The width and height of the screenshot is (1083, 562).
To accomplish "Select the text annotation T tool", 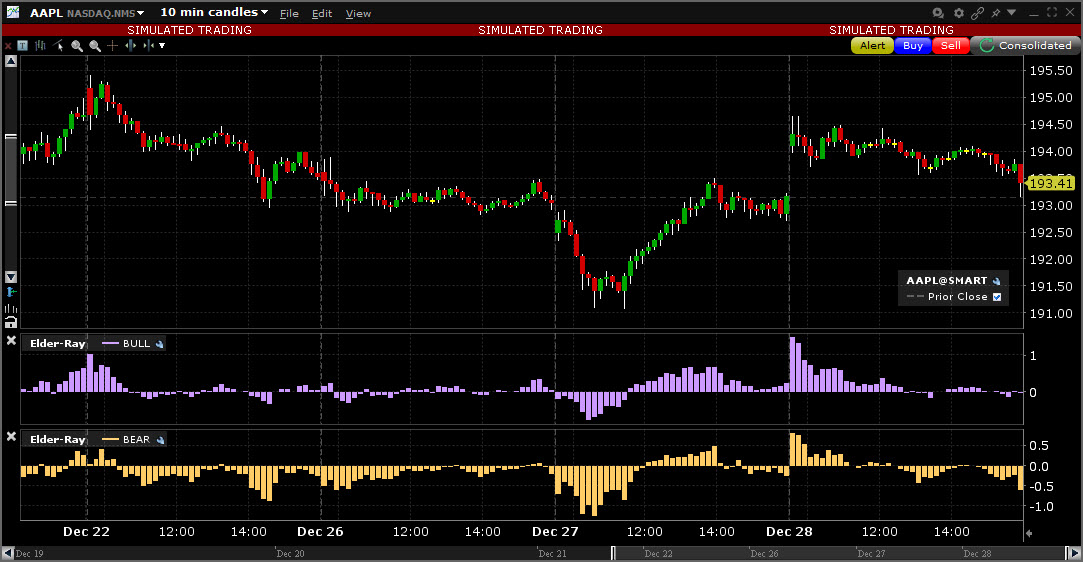I will (23, 46).
